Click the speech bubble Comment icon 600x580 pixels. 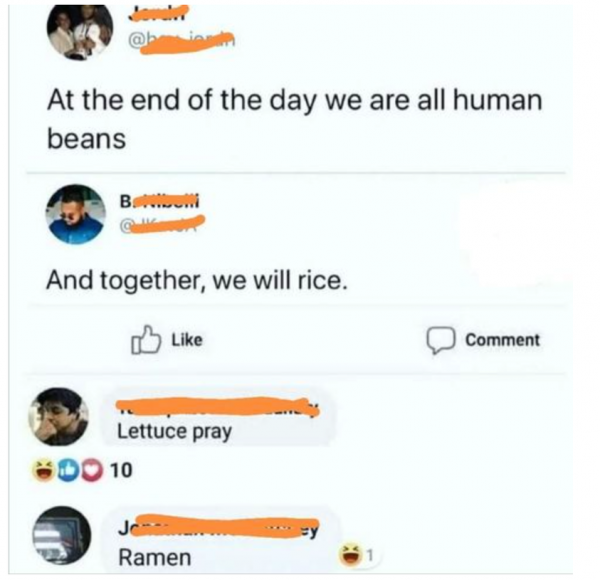pos(440,341)
